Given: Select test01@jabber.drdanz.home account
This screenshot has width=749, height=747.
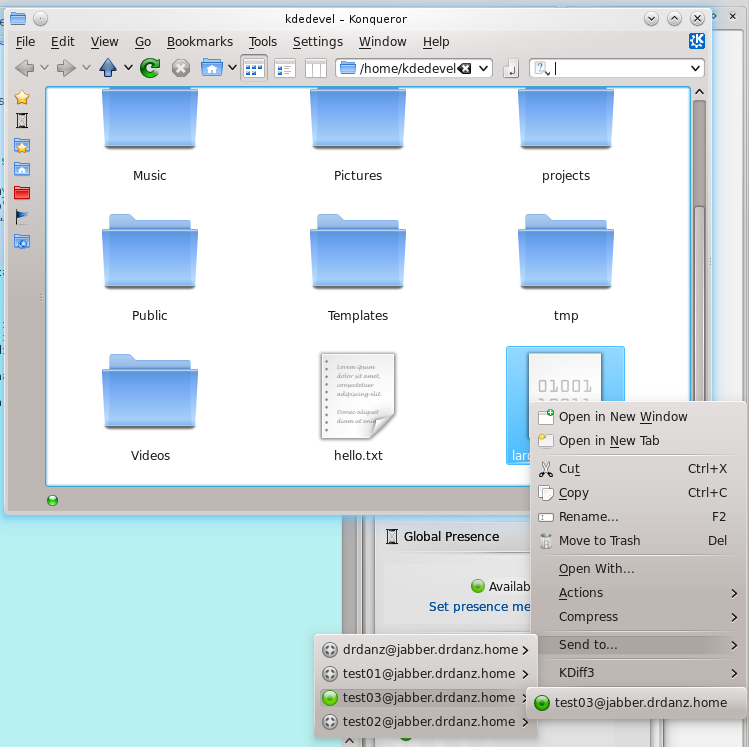Looking at the screenshot, I should (426, 673).
